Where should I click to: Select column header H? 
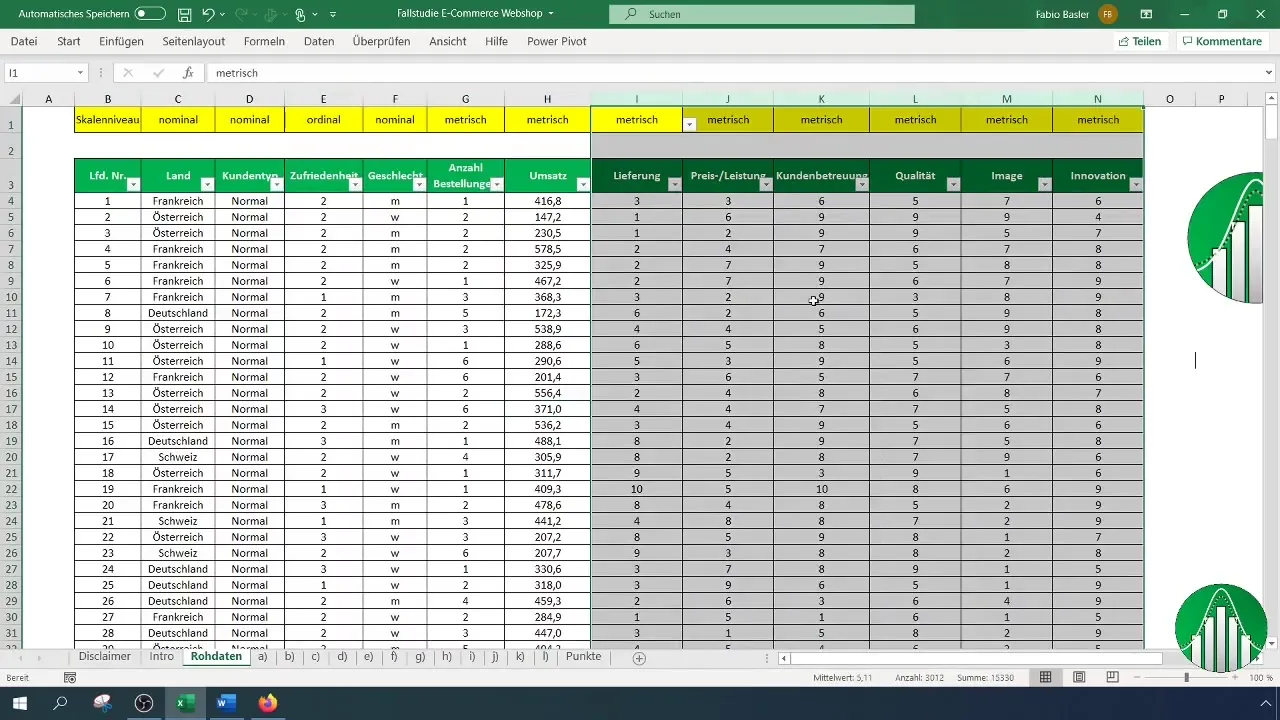(x=548, y=98)
